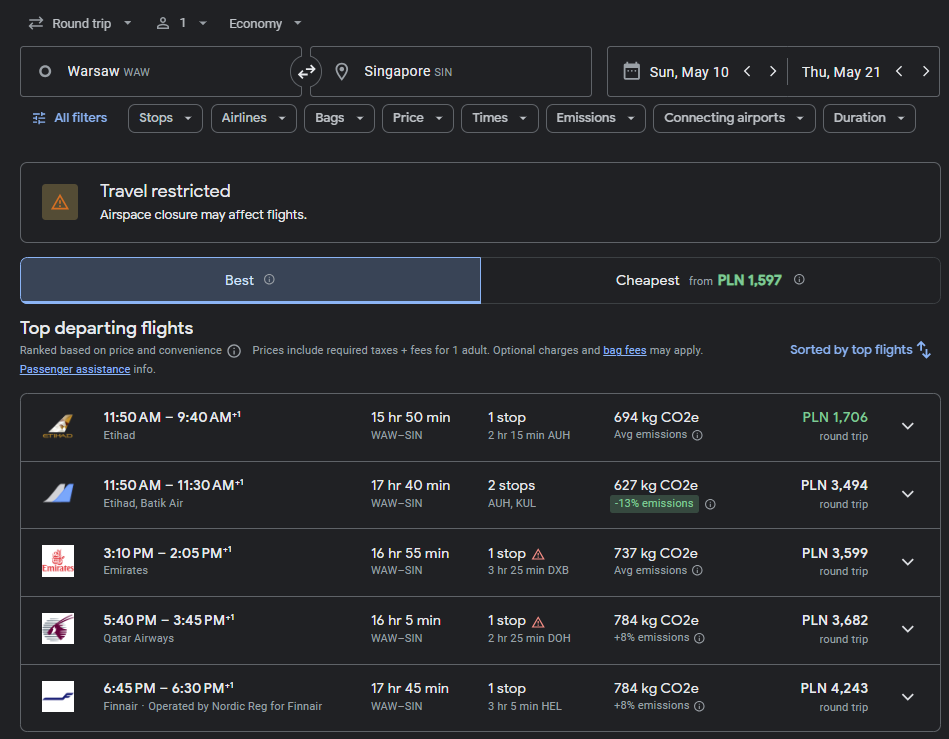The image size is (949, 739).
Task: Click the Sun, May 10 departure date
Action: tap(689, 72)
